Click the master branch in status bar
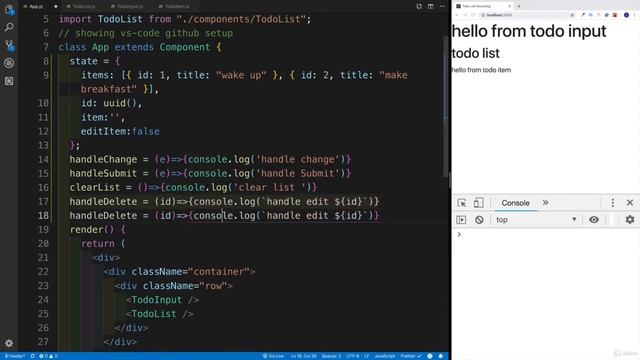Image resolution: width=640 pixels, height=360 pixels. [15, 356]
